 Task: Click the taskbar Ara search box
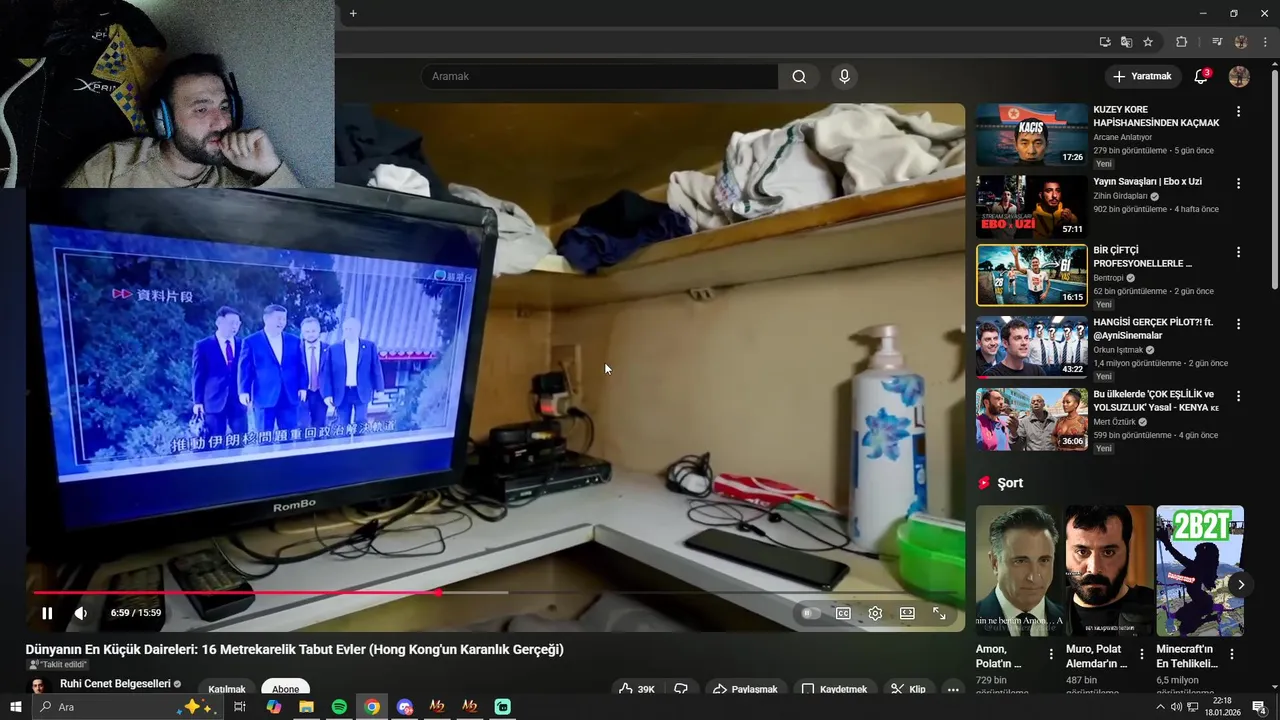pyautogui.click(x=127, y=707)
